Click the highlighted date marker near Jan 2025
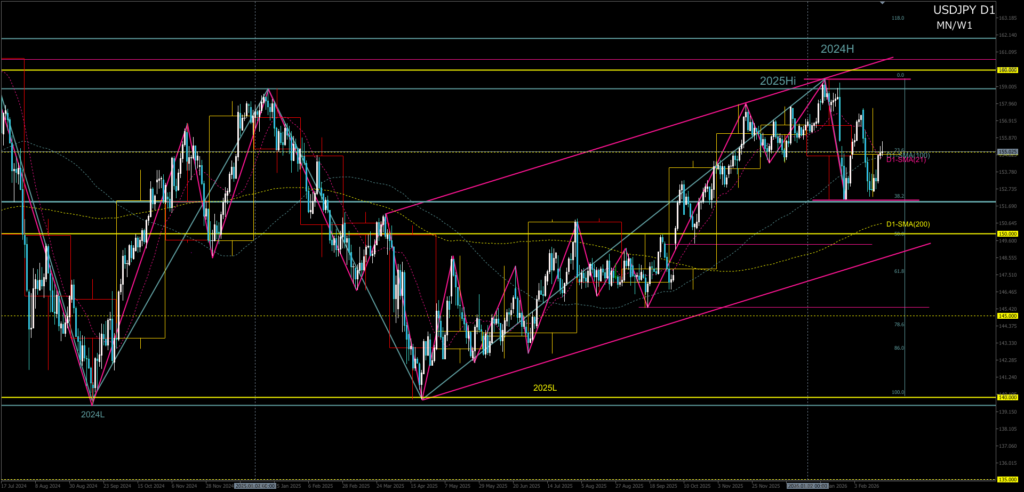The height and width of the screenshot is (492, 1024). tap(254, 487)
